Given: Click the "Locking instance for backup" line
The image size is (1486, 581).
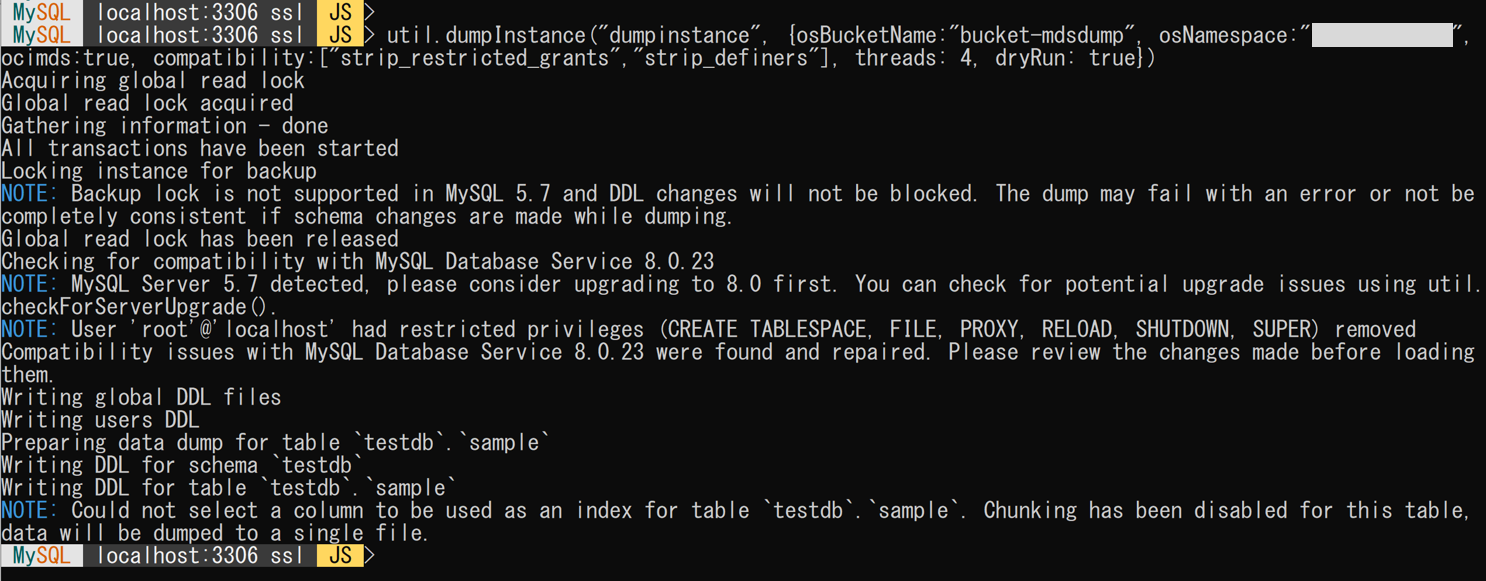Looking at the screenshot, I should coord(158,171).
